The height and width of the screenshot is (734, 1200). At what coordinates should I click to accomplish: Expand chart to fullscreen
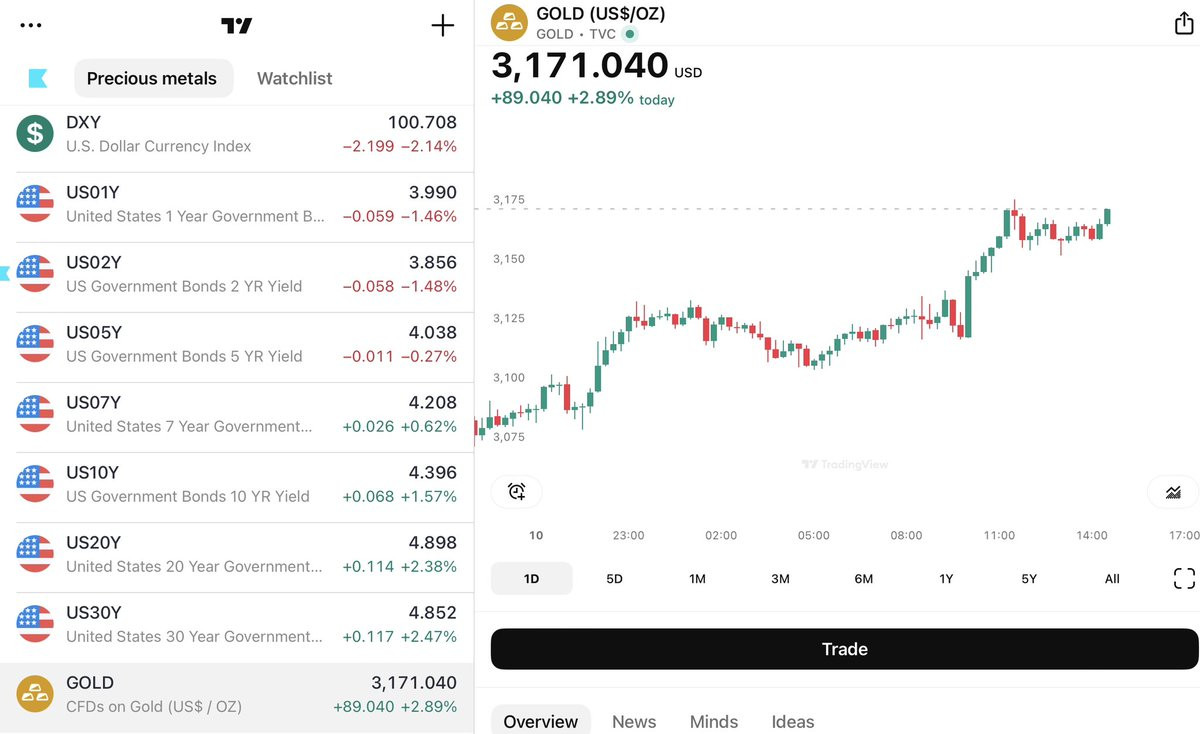point(1184,578)
